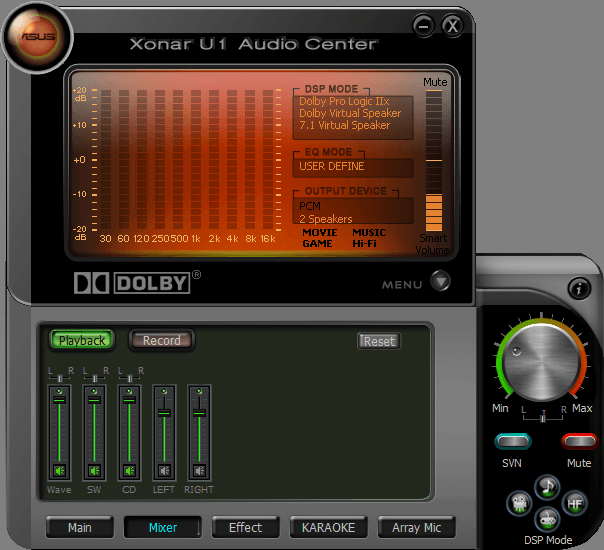Screen dimensions: 604x550
Task: Mute the Wave channel speaker icon
Action: [59, 470]
